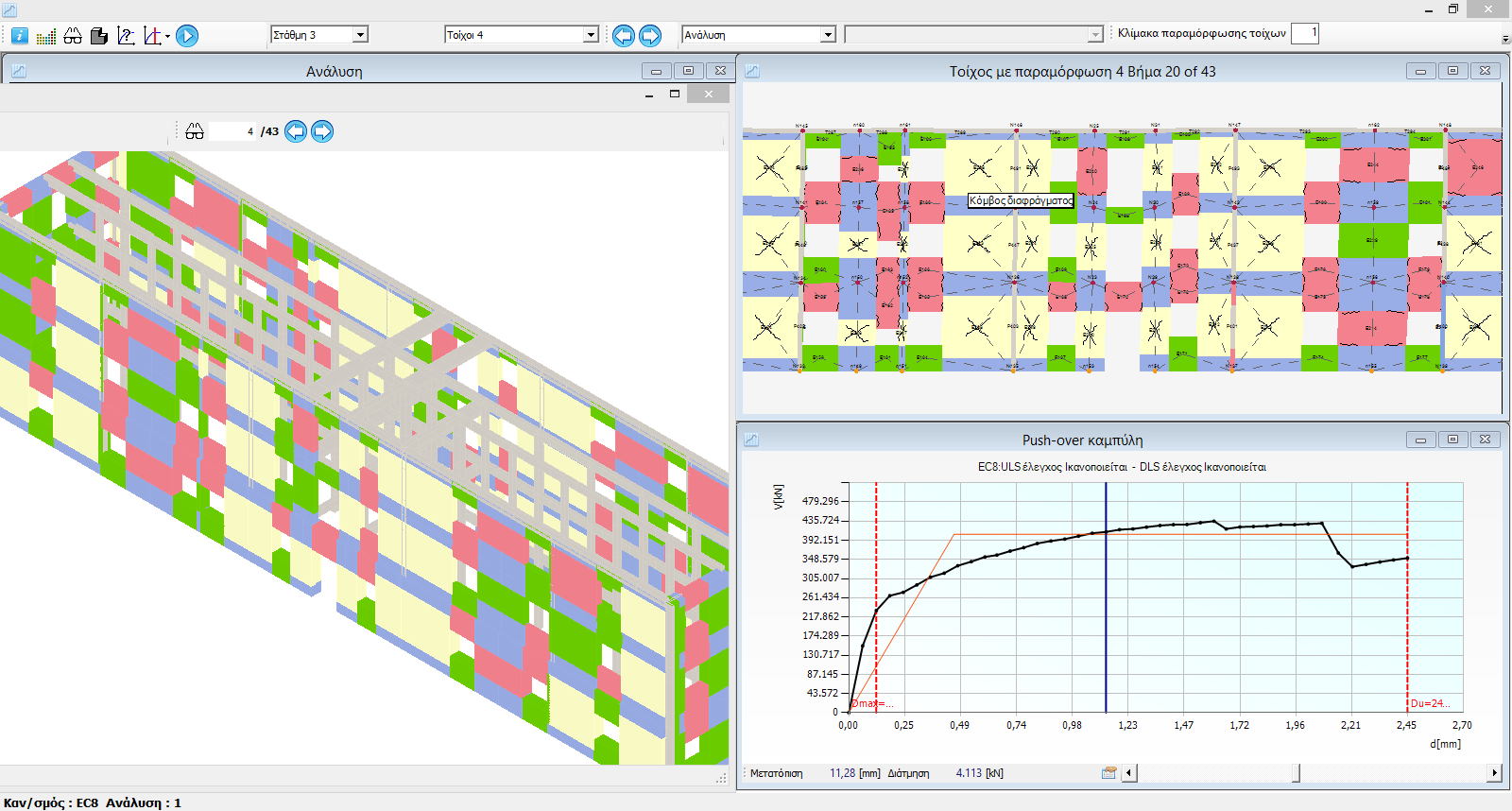This screenshot has height=811, width=1512.
Task: Click the clipboard copy icon below push-over chart
Action: tap(1109, 773)
